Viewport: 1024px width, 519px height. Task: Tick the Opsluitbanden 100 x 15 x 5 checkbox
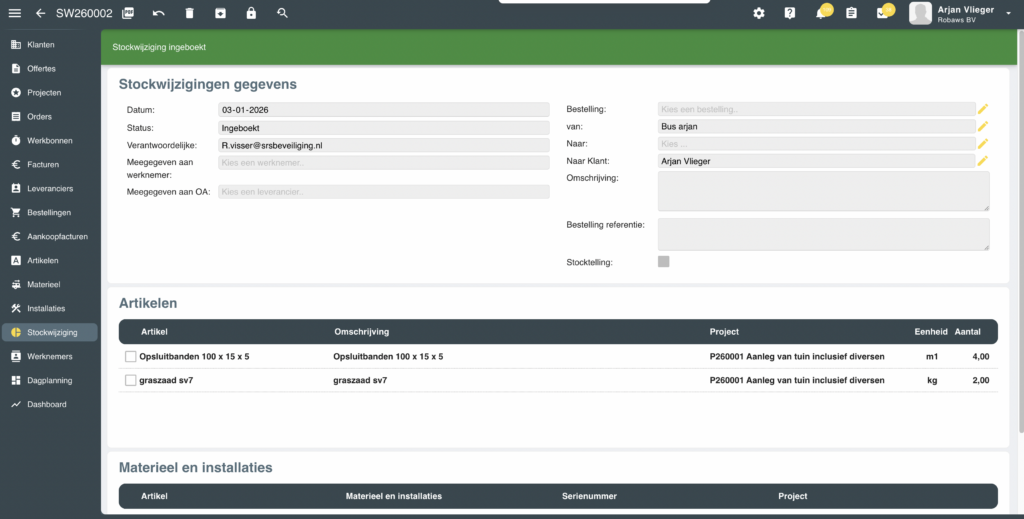[x=130, y=357]
